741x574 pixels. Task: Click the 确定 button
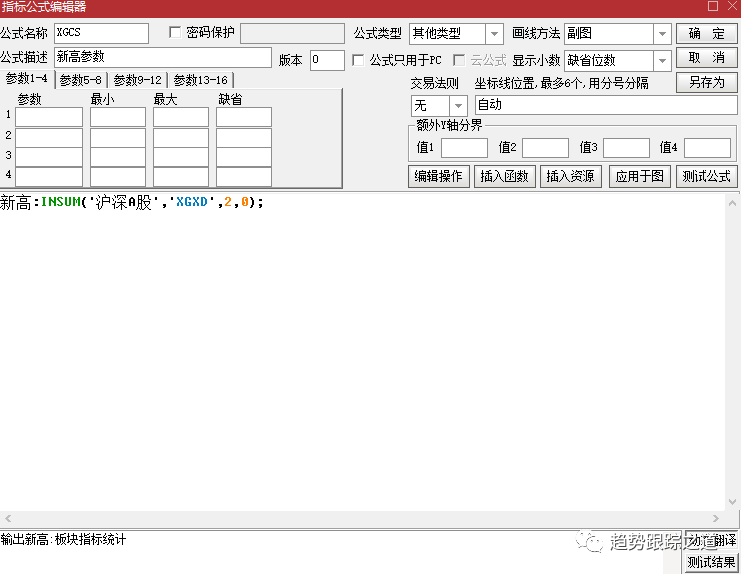coord(706,34)
